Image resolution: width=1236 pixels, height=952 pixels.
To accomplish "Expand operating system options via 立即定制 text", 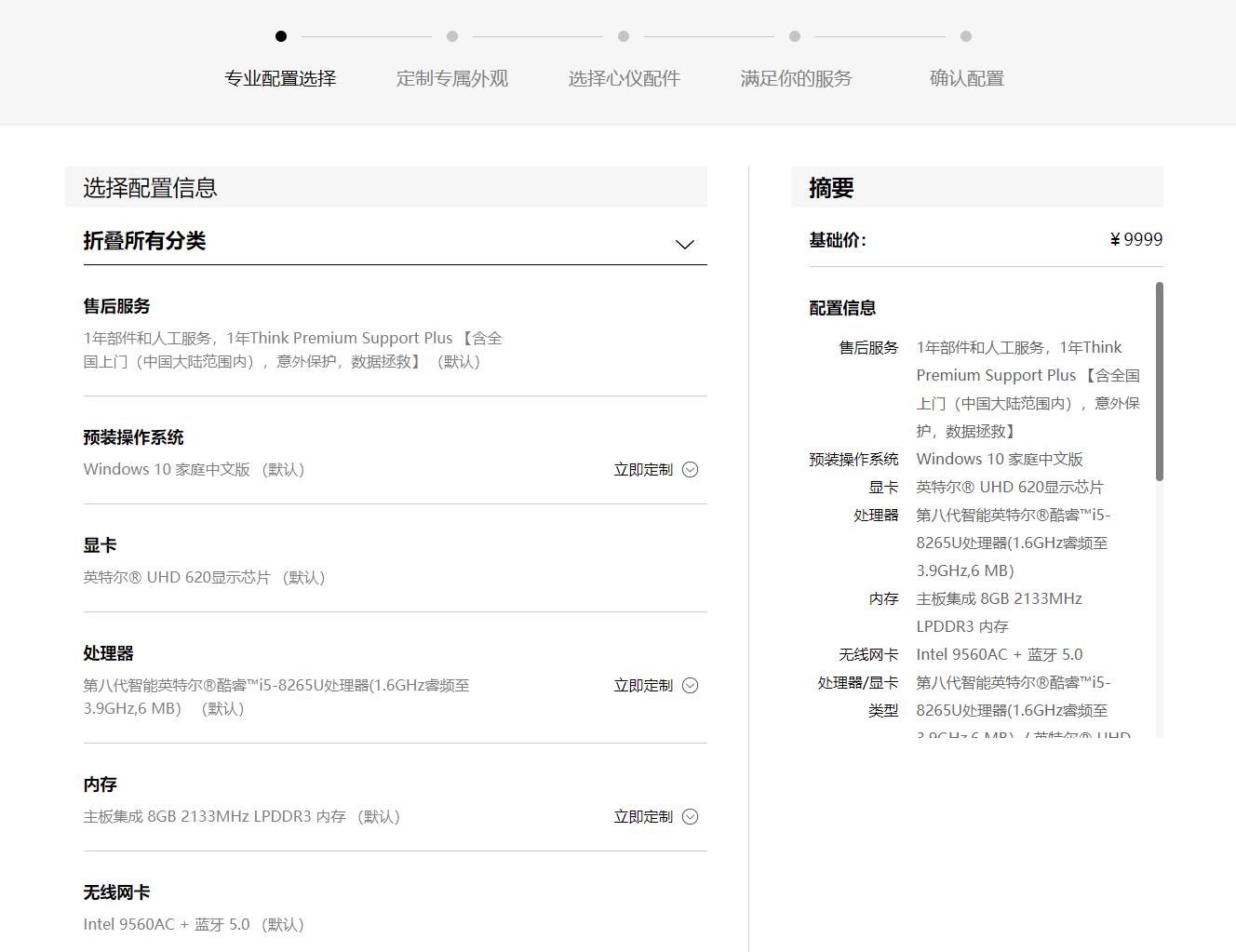I will click(642, 470).
